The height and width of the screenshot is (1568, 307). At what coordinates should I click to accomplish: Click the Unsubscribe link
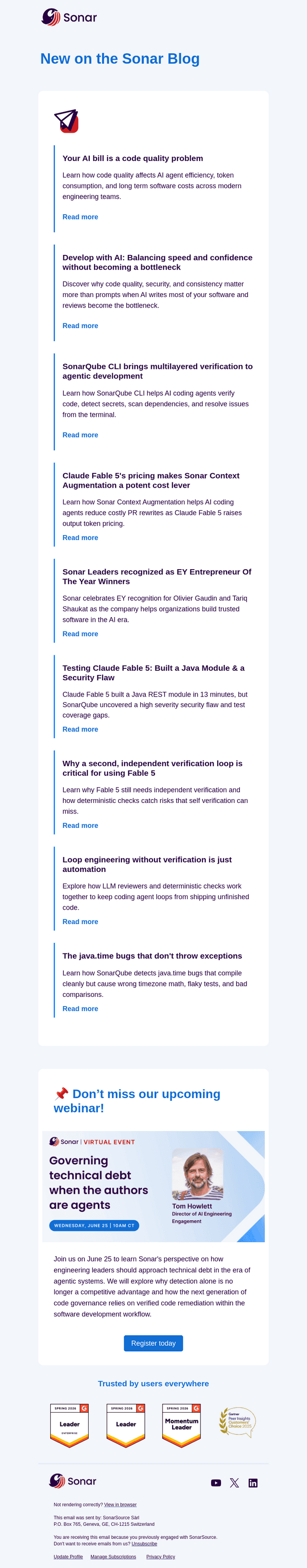pos(144,1544)
